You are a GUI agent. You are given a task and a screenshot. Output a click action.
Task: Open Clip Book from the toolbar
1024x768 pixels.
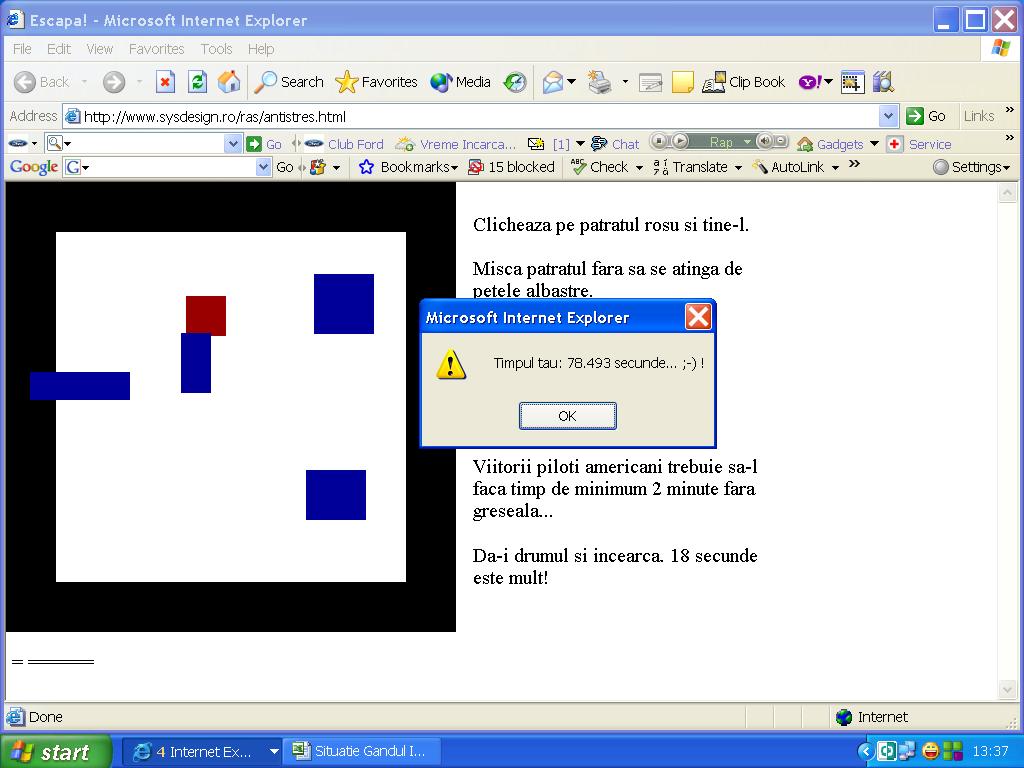point(744,82)
